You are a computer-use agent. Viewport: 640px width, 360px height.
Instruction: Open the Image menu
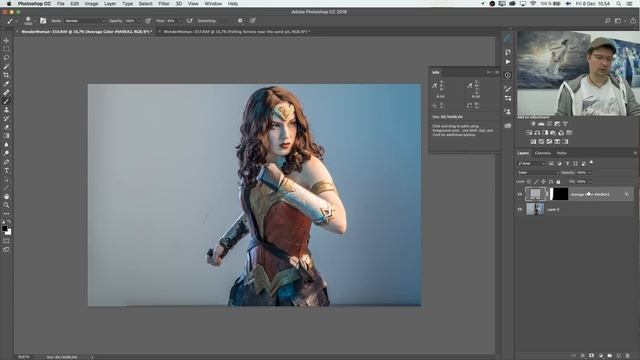pyautogui.click(x=91, y=4)
